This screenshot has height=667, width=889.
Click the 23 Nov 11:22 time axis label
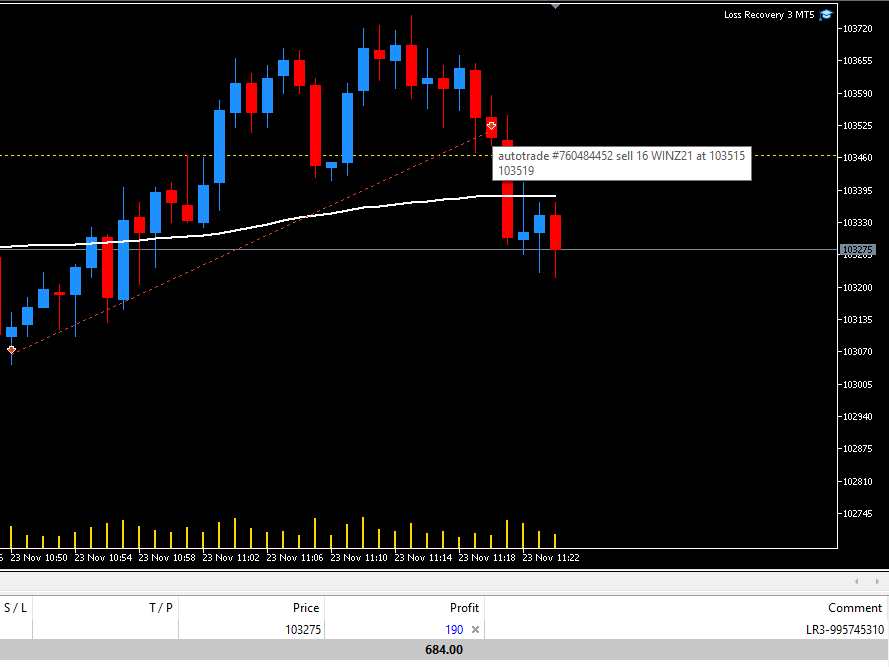pos(551,558)
